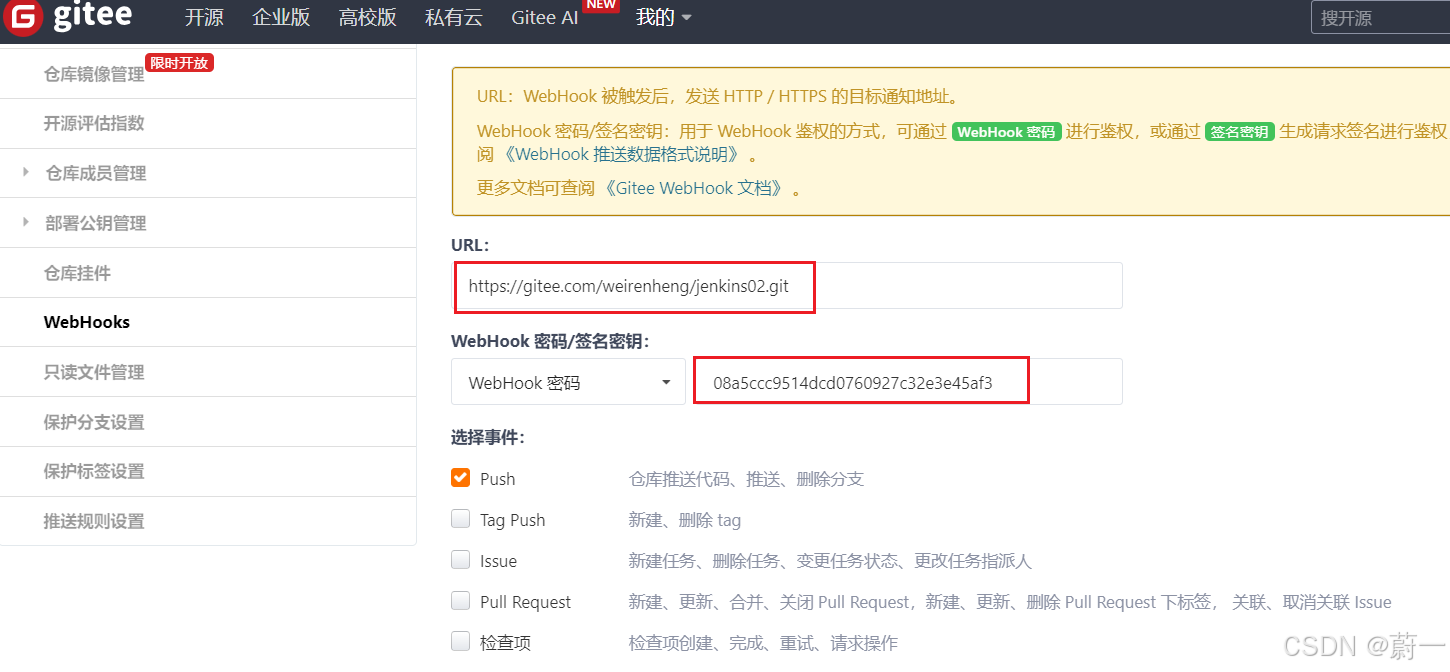The width and height of the screenshot is (1450, 672).
Task: Open 部署公钥管理 sidebar entry
Action: (96, 223)
